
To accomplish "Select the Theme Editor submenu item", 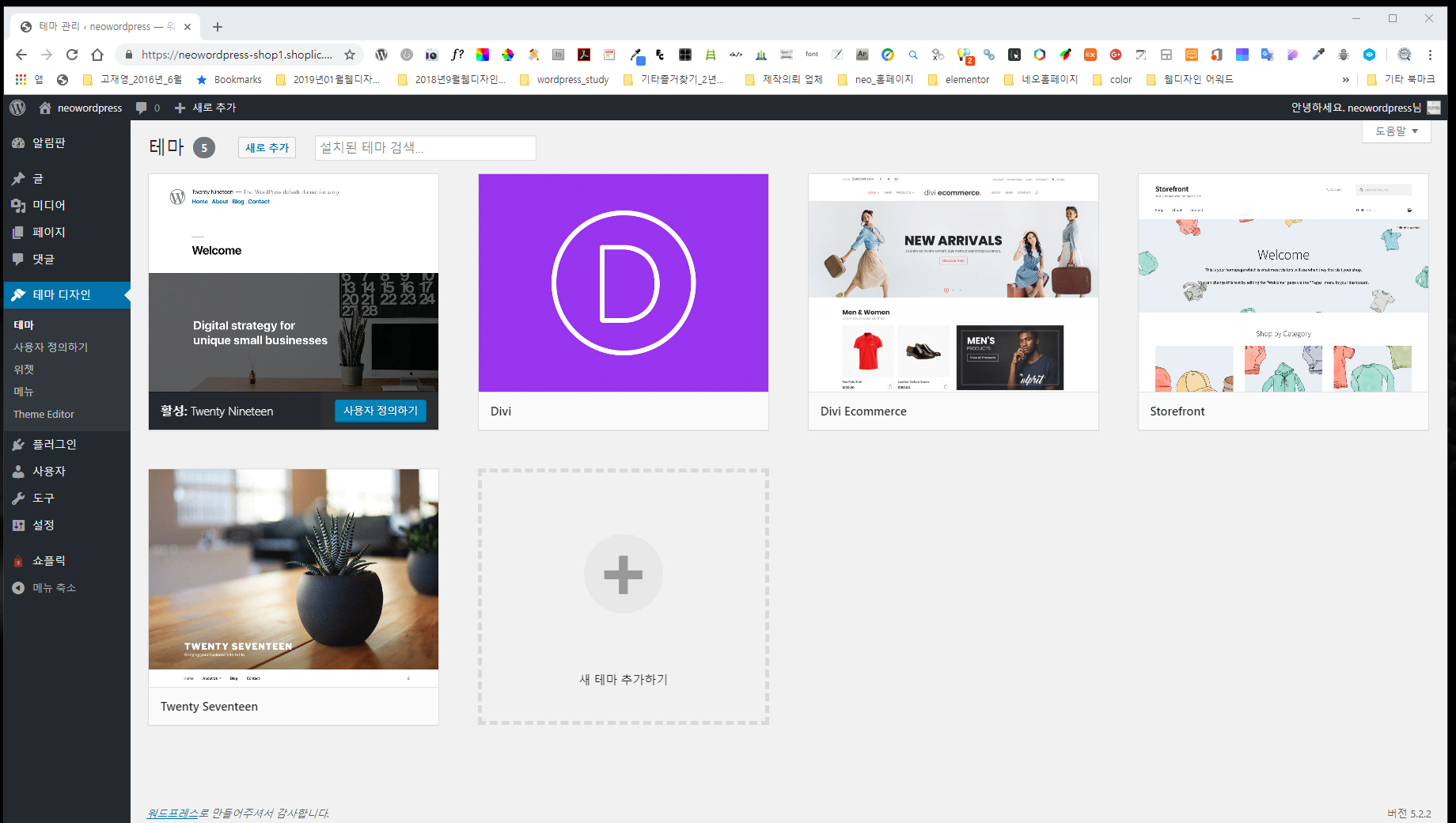I will coord(44,414).
